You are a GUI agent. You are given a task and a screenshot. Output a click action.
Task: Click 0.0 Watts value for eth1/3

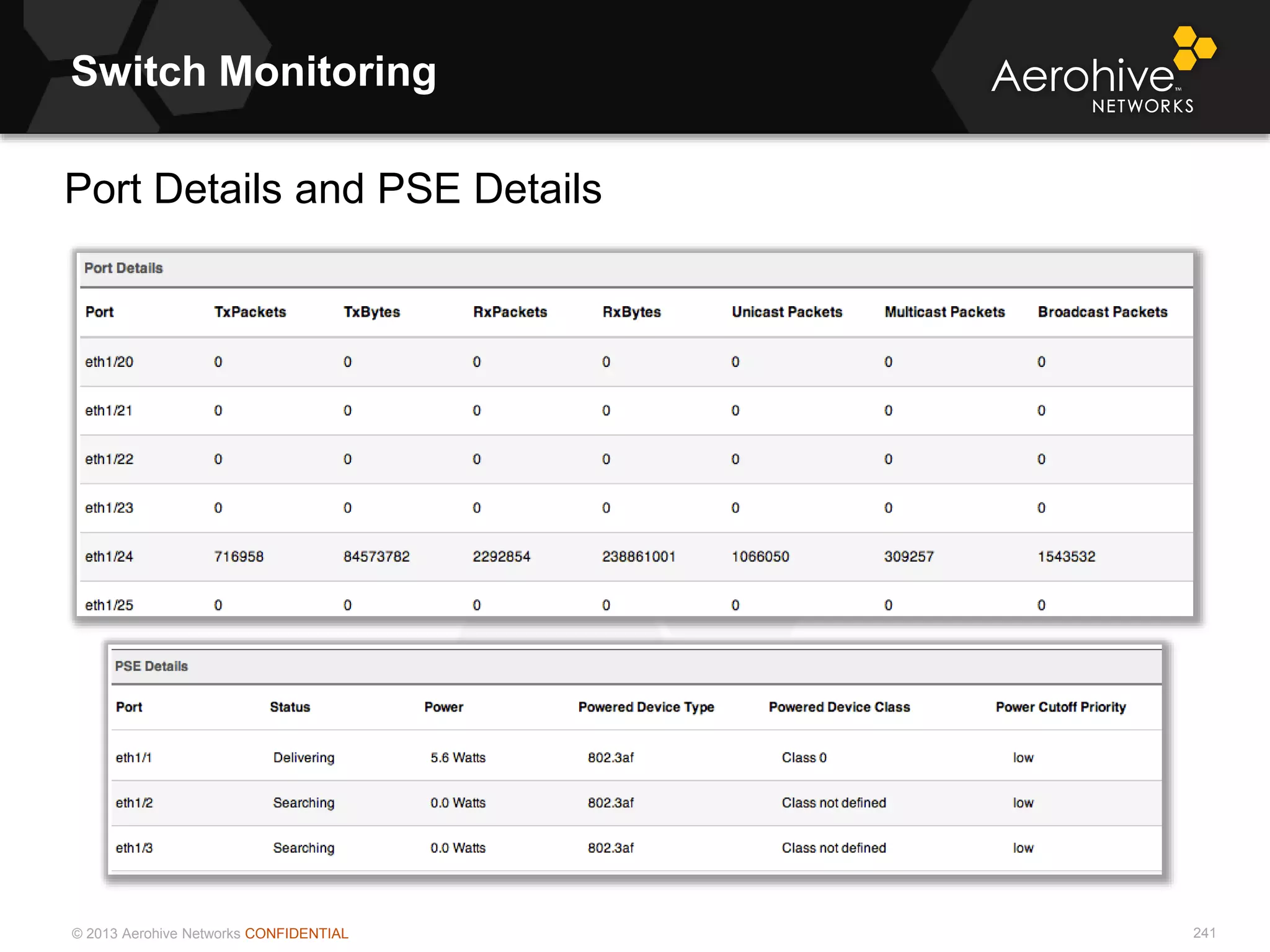point(458,848)
